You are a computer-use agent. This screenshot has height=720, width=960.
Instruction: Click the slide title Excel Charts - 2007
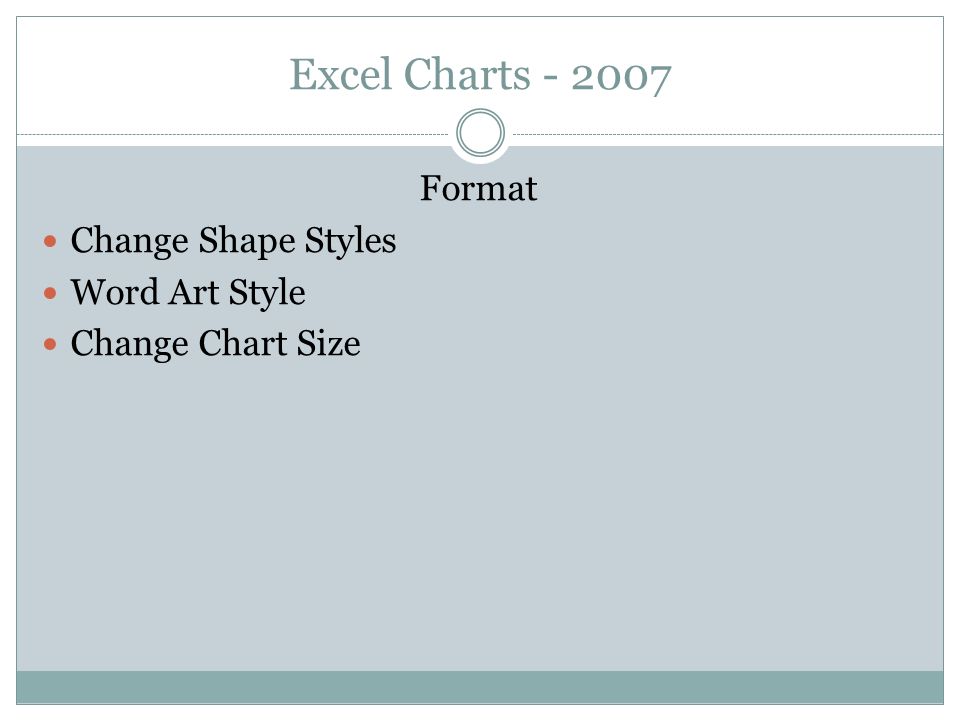[480, 75]
